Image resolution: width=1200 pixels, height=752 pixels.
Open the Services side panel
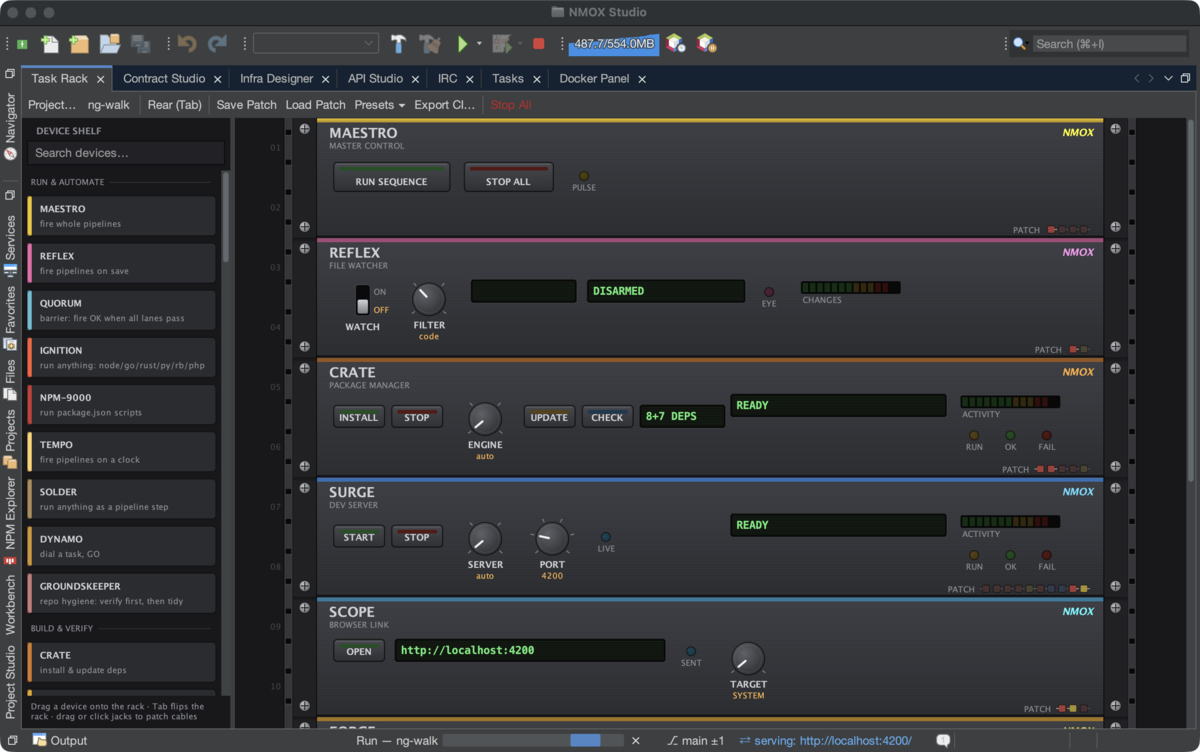tap(10, 244)
